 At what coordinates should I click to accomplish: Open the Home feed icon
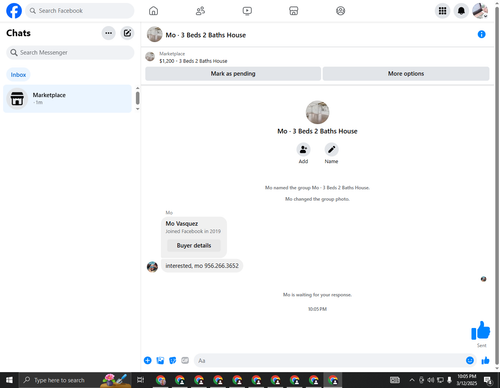[x=153, y=11]
